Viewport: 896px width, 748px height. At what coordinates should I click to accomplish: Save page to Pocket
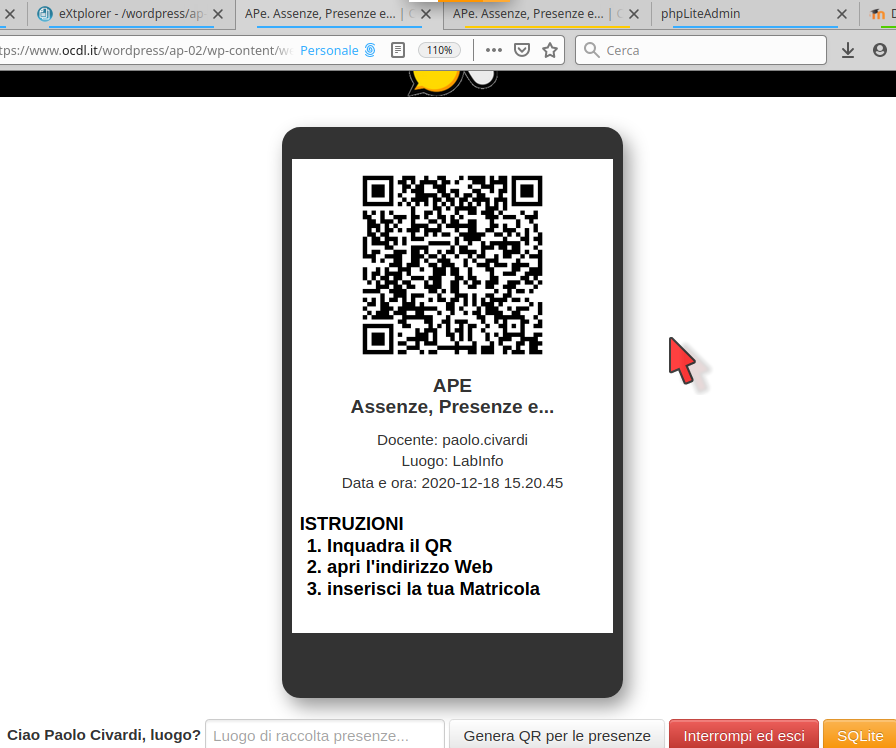click(522, 50)
